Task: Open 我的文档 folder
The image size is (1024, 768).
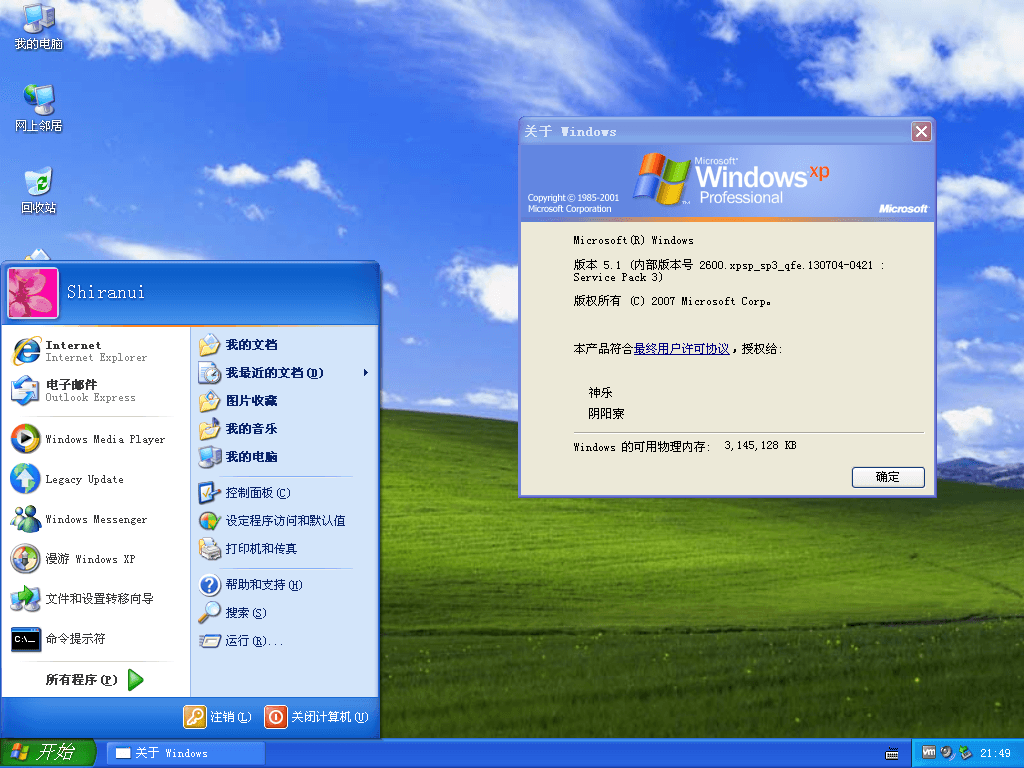Action: click(285, 344)
